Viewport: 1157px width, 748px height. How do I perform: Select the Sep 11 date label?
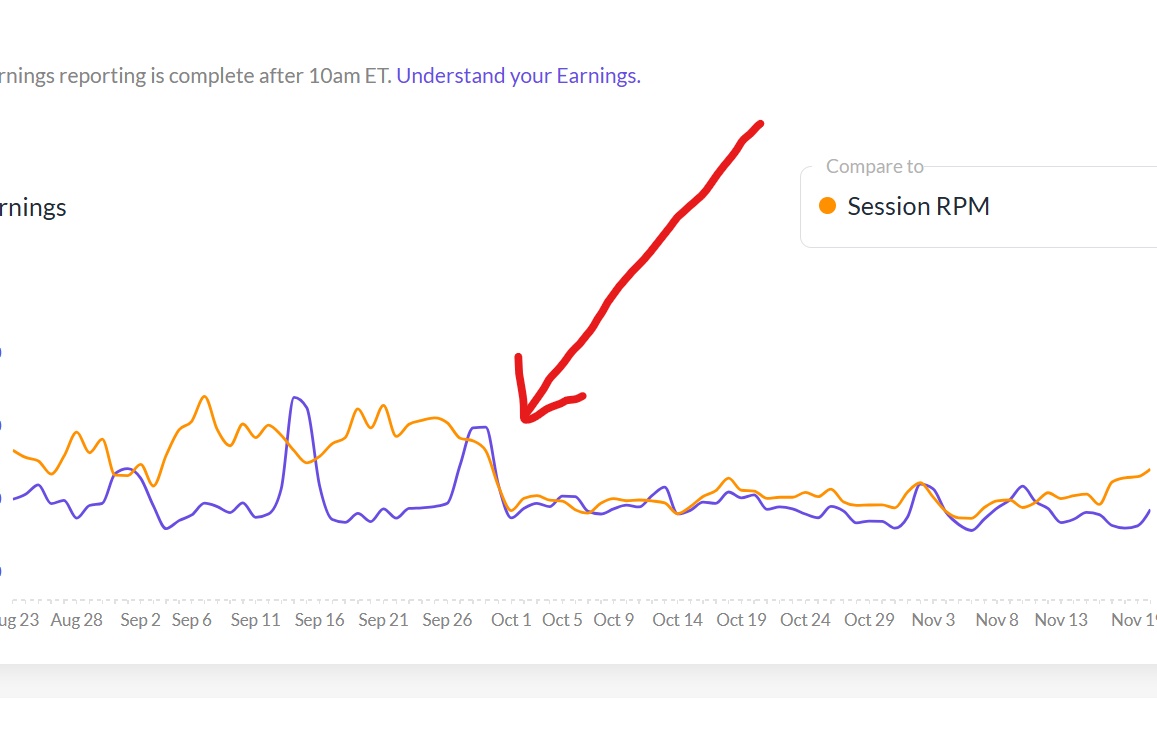[x=255, y=620]
